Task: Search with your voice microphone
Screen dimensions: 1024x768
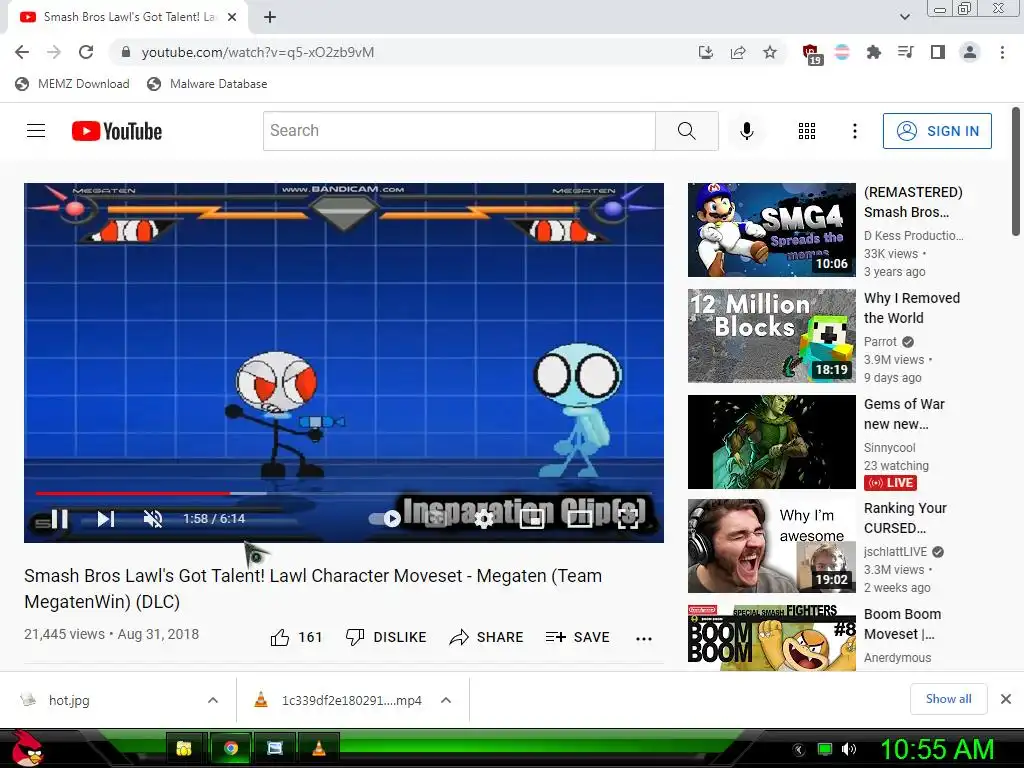Action: click(x=746, y=131)
